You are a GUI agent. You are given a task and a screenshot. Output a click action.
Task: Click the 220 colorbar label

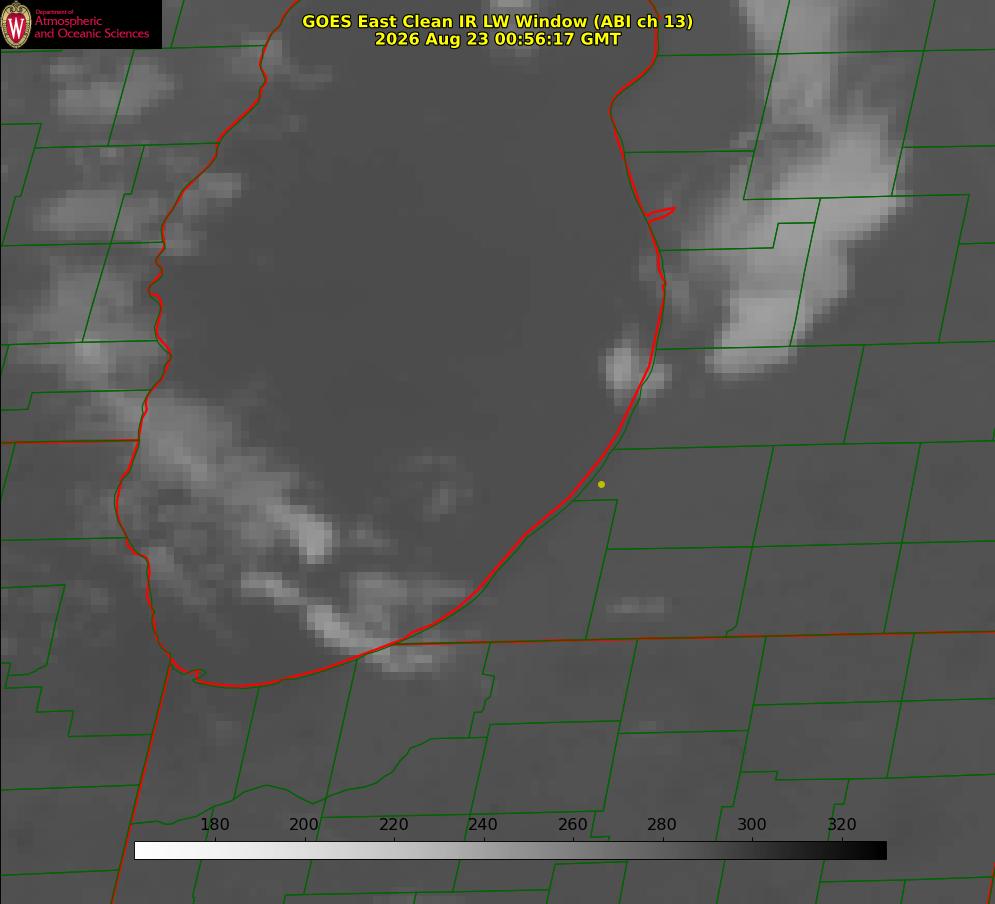point(393,824)
